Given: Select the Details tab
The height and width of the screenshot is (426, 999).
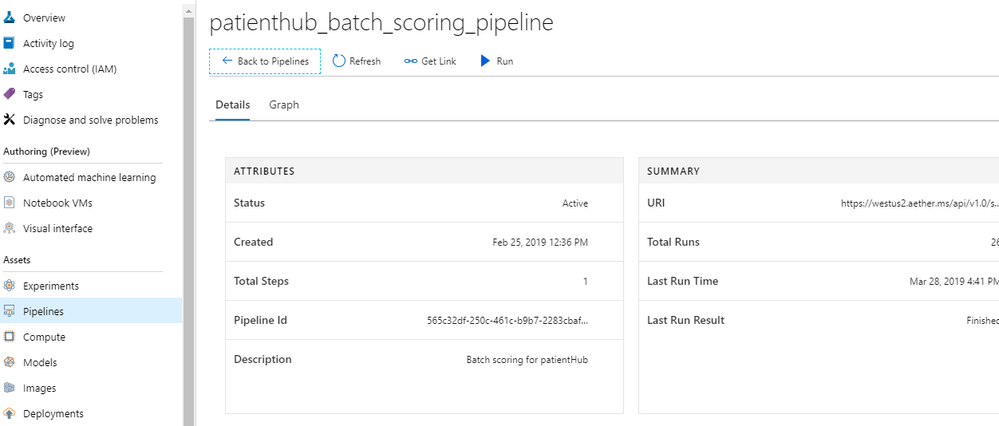Looking at the screenshot, I should pos(233,105).
